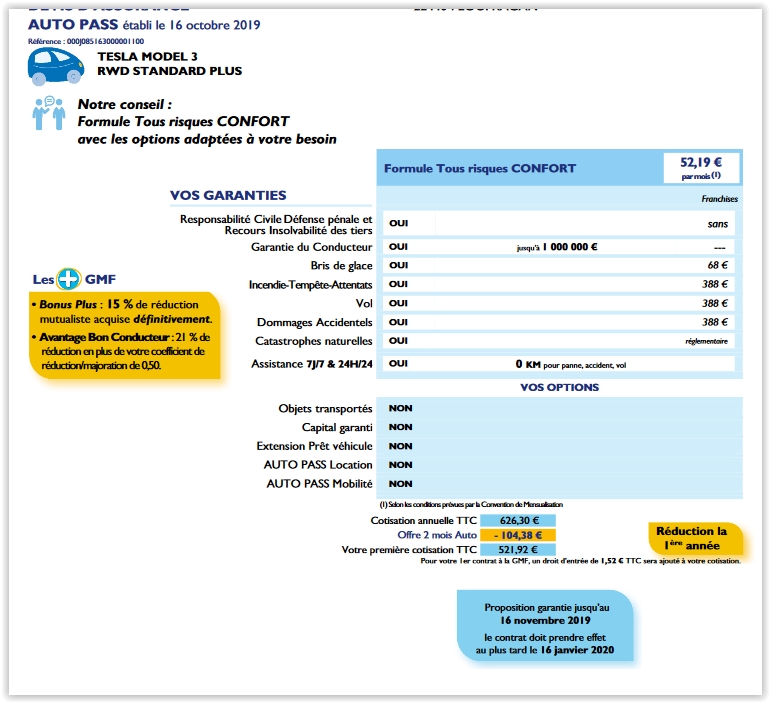Click Bris de glace label

341,266
